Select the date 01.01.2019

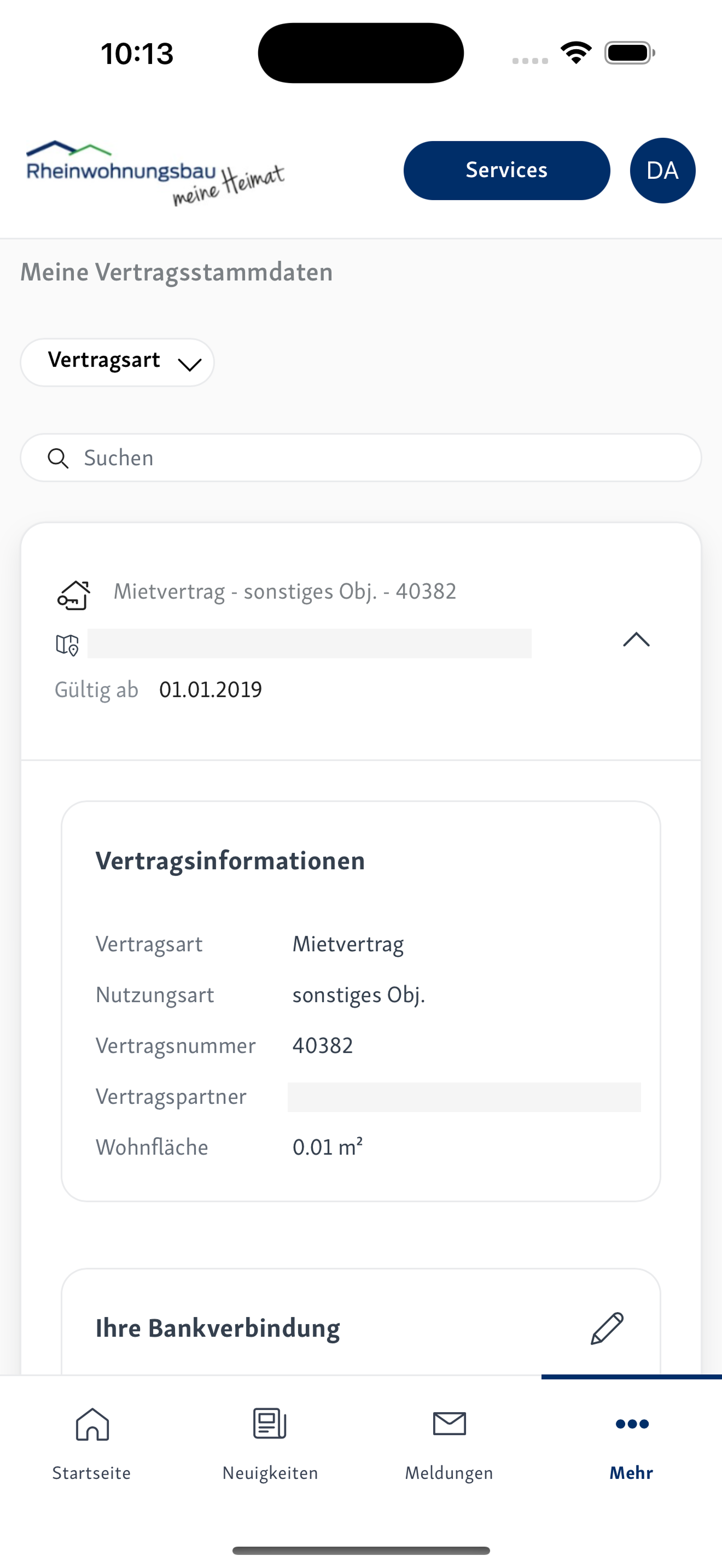click(211, 689)
